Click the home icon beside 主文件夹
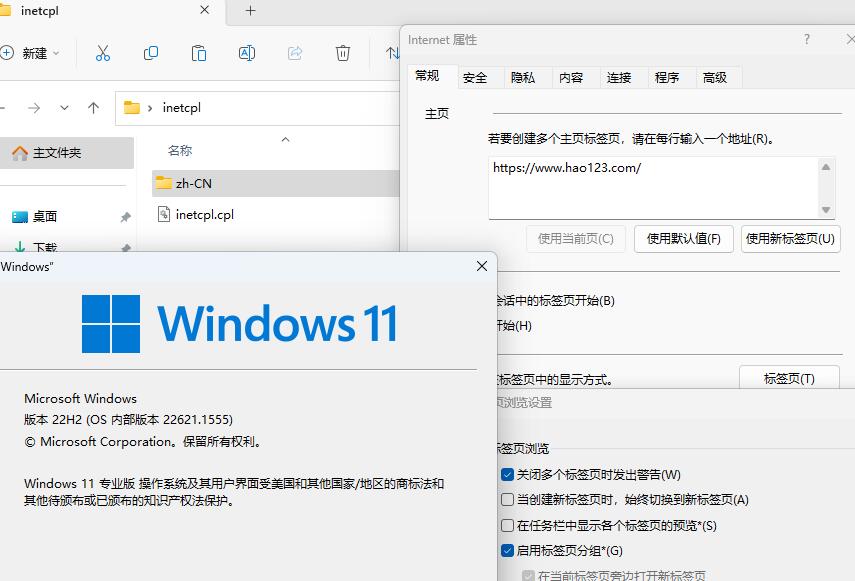This screenshot has width=855, height=581. tap(20, 153)
